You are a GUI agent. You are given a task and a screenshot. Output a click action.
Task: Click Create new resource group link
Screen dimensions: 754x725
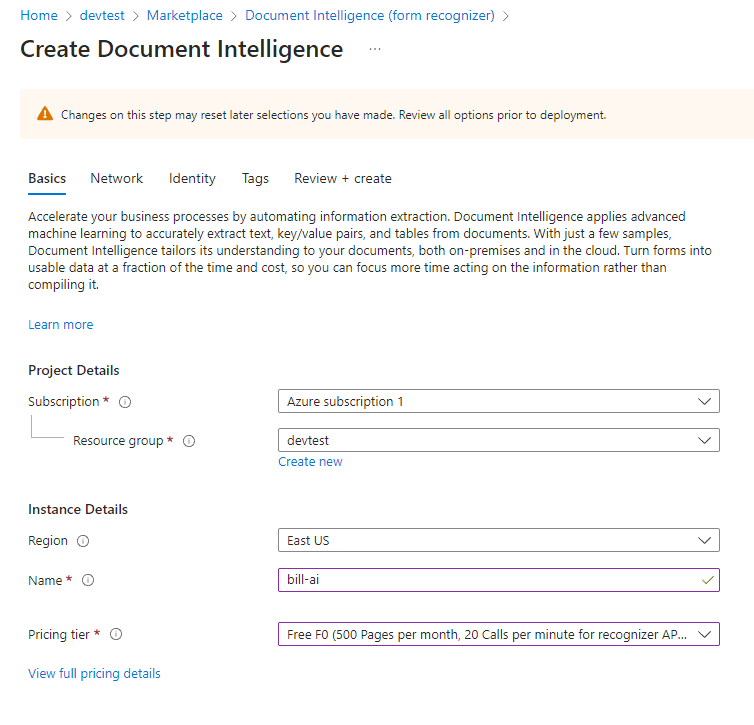(310, 461)
